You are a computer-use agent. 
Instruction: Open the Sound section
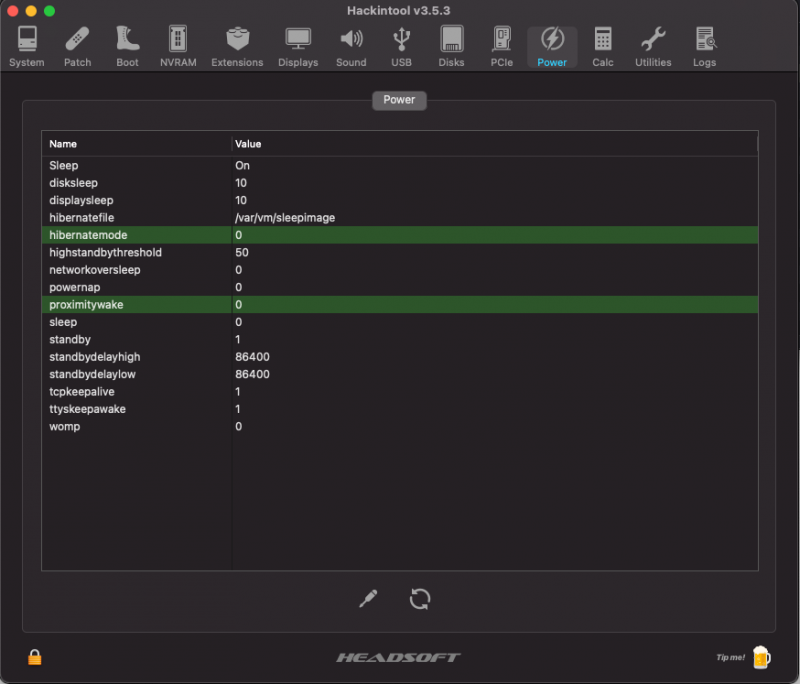point(351,47)
